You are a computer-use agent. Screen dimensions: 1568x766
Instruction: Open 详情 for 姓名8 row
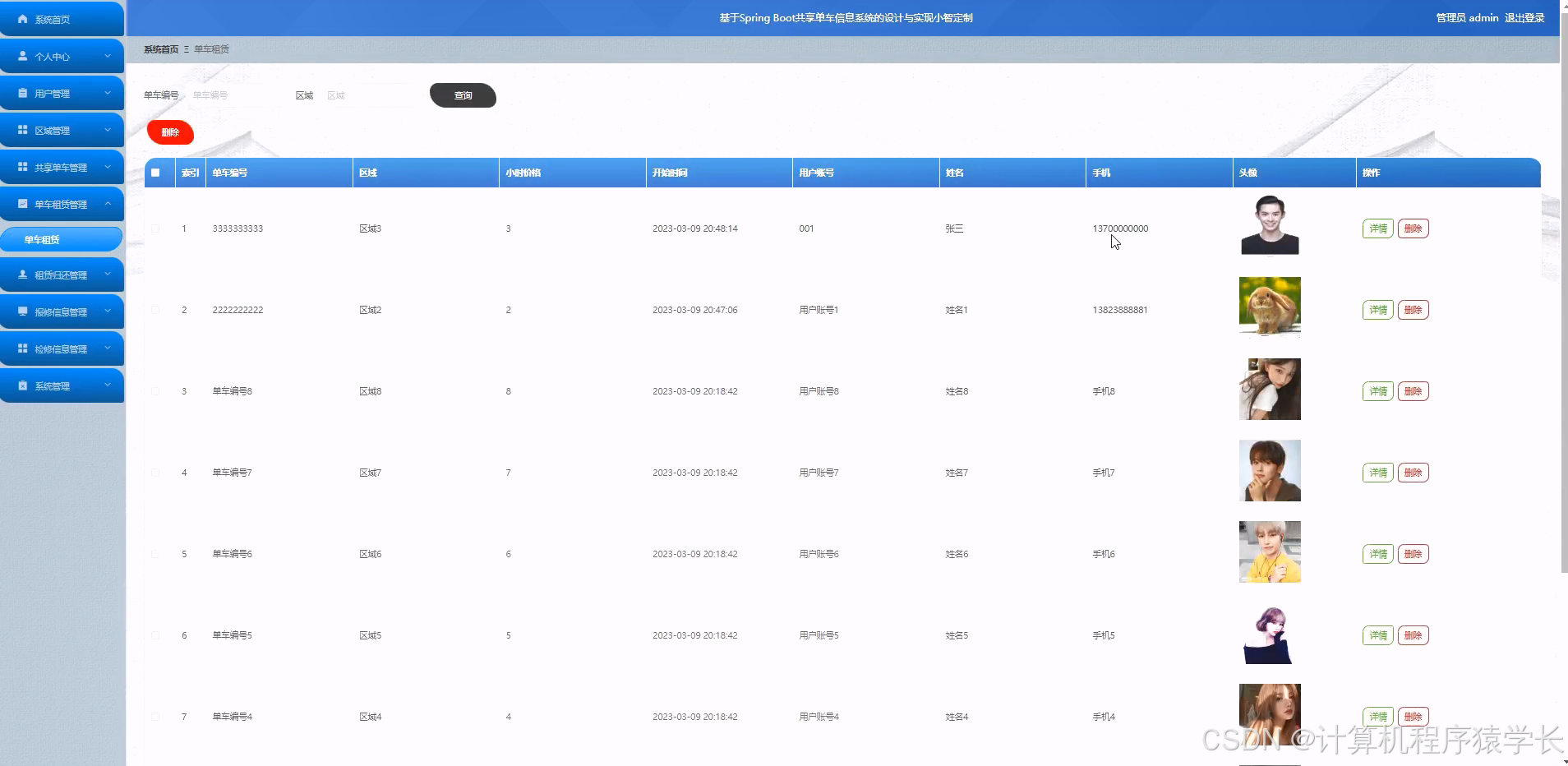pyautogui.click(x=1378, y=391)
